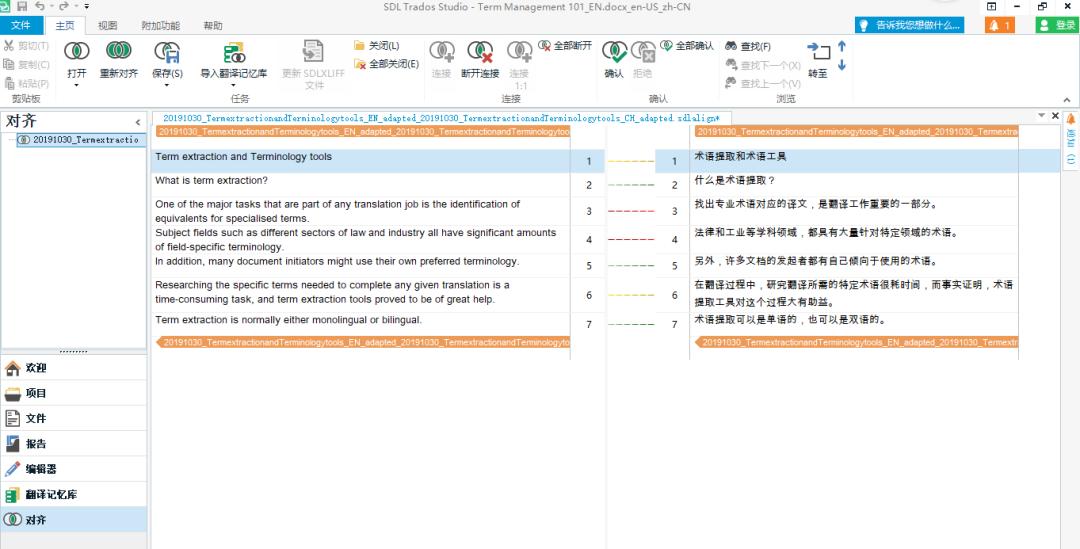Expand the 导入翻译记忆库 dropdown arrow

(233, 86)
